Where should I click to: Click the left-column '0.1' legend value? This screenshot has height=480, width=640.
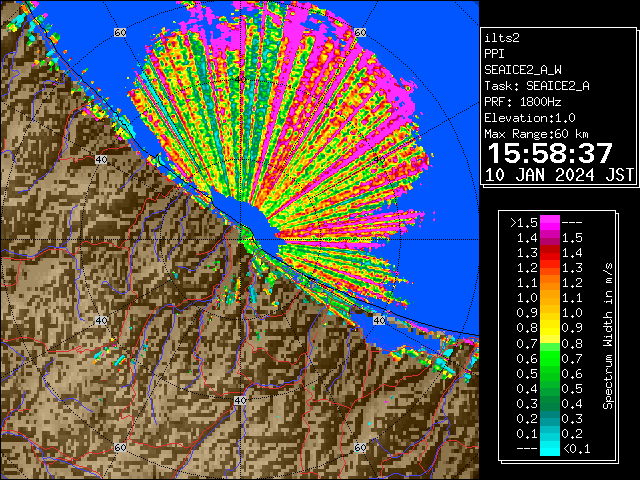coord(527,434)
